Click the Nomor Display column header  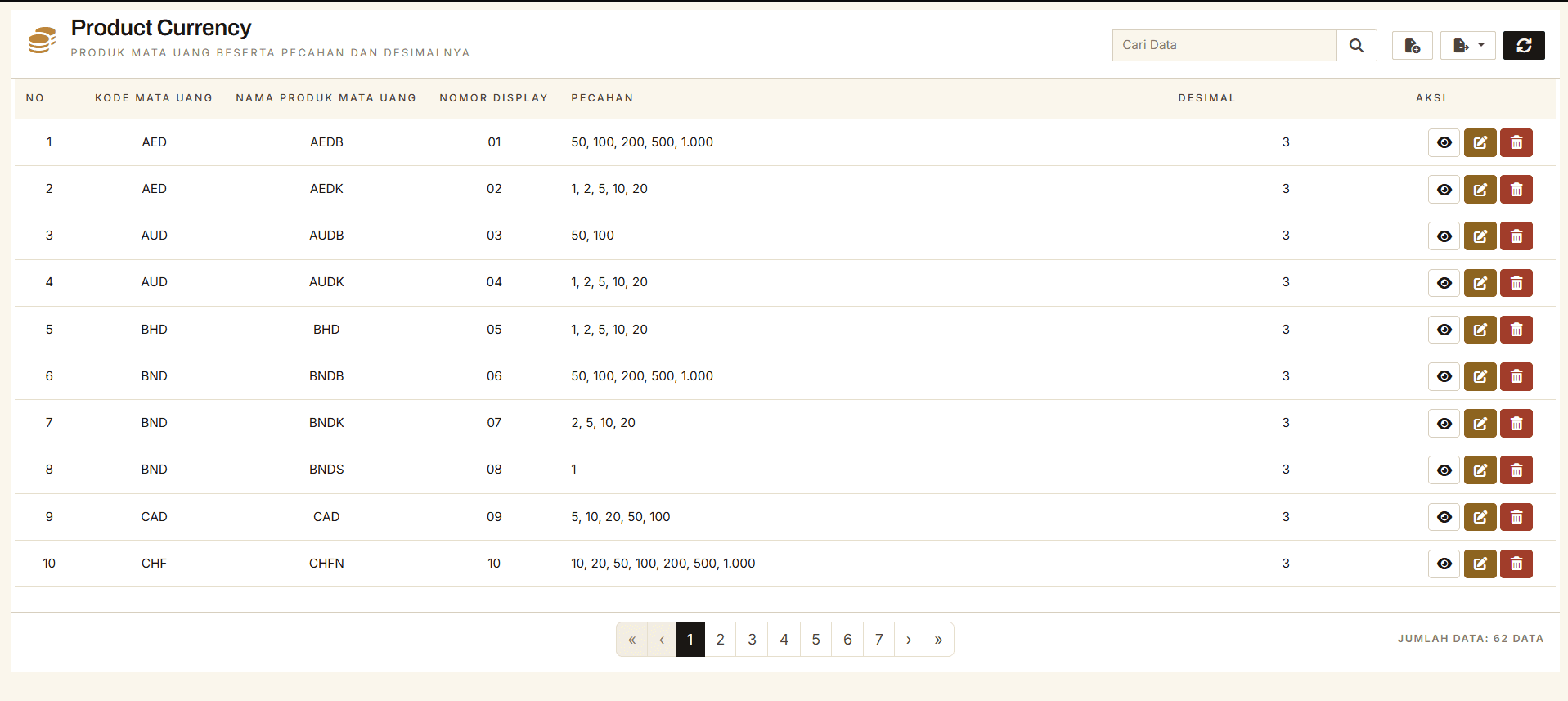[494, 98]
